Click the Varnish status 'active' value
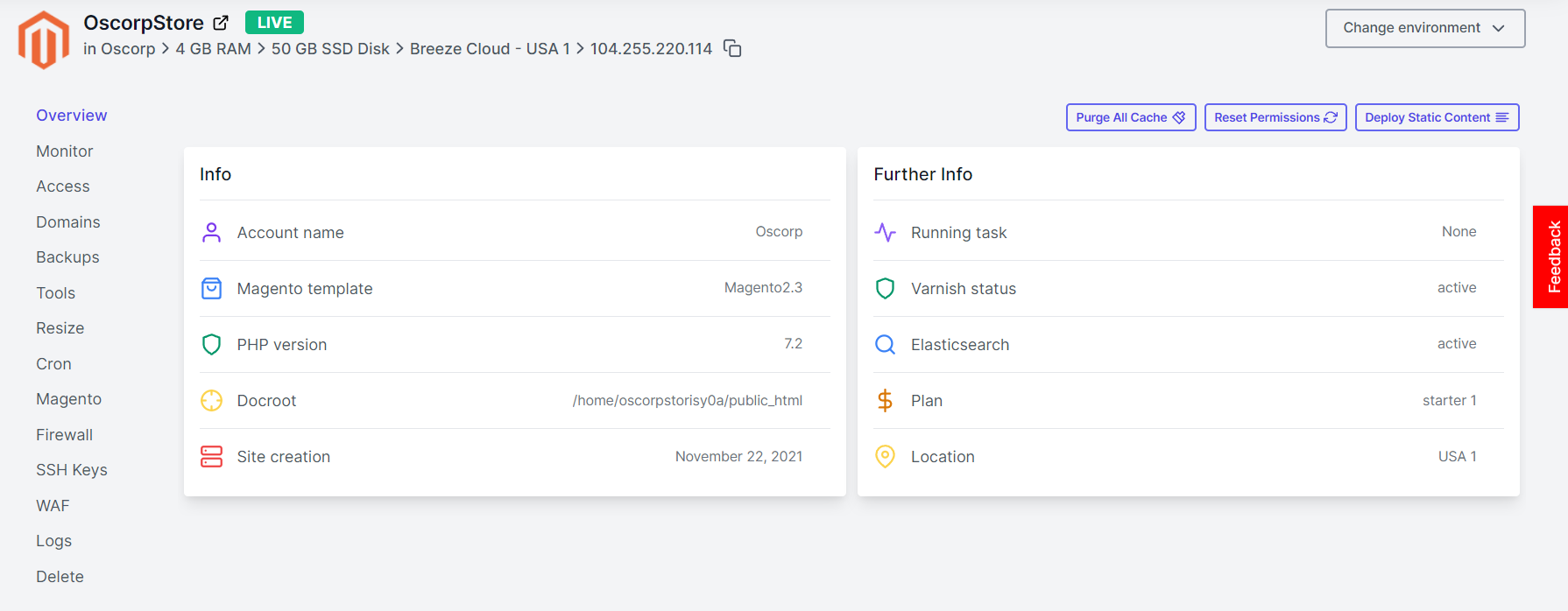This screenshot has height=611, width=1568. click(x=1457, y=288)
